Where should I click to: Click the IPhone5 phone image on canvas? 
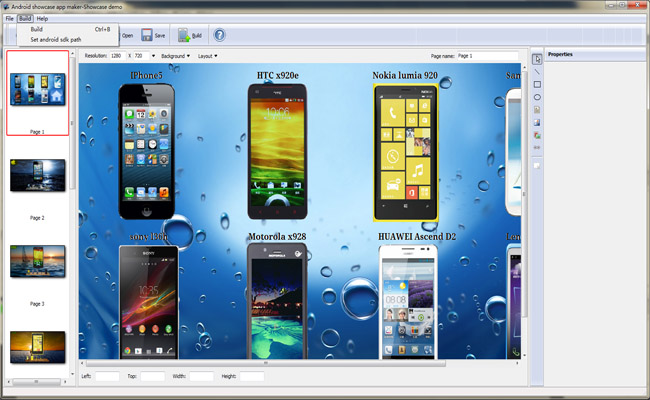point(147,151)
